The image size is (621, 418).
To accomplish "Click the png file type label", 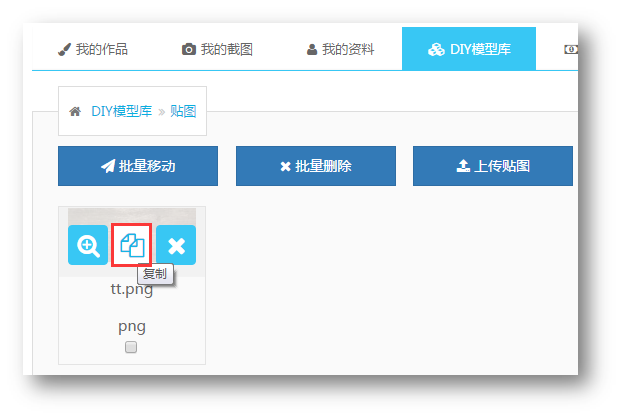I will click(132, 327).
